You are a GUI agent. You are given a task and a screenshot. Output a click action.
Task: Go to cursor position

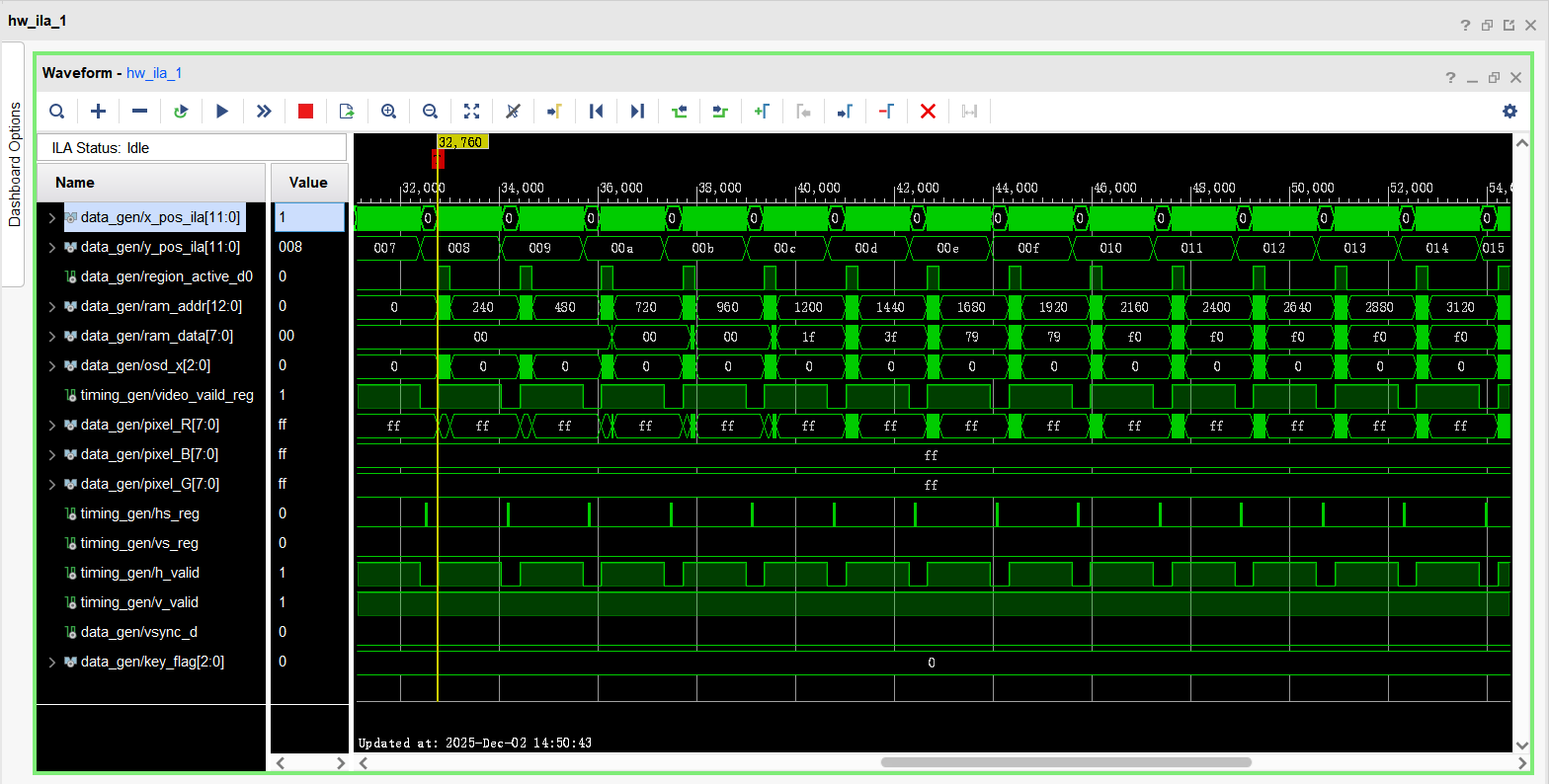(554, 112)
